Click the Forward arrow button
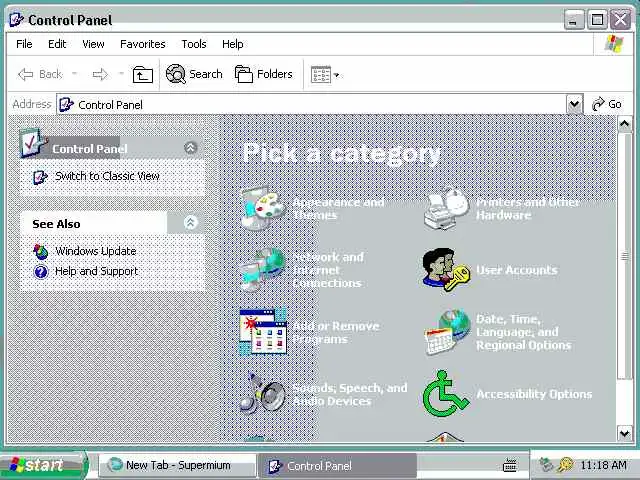This screenshot has width=640, height=480. click(100, 74)
